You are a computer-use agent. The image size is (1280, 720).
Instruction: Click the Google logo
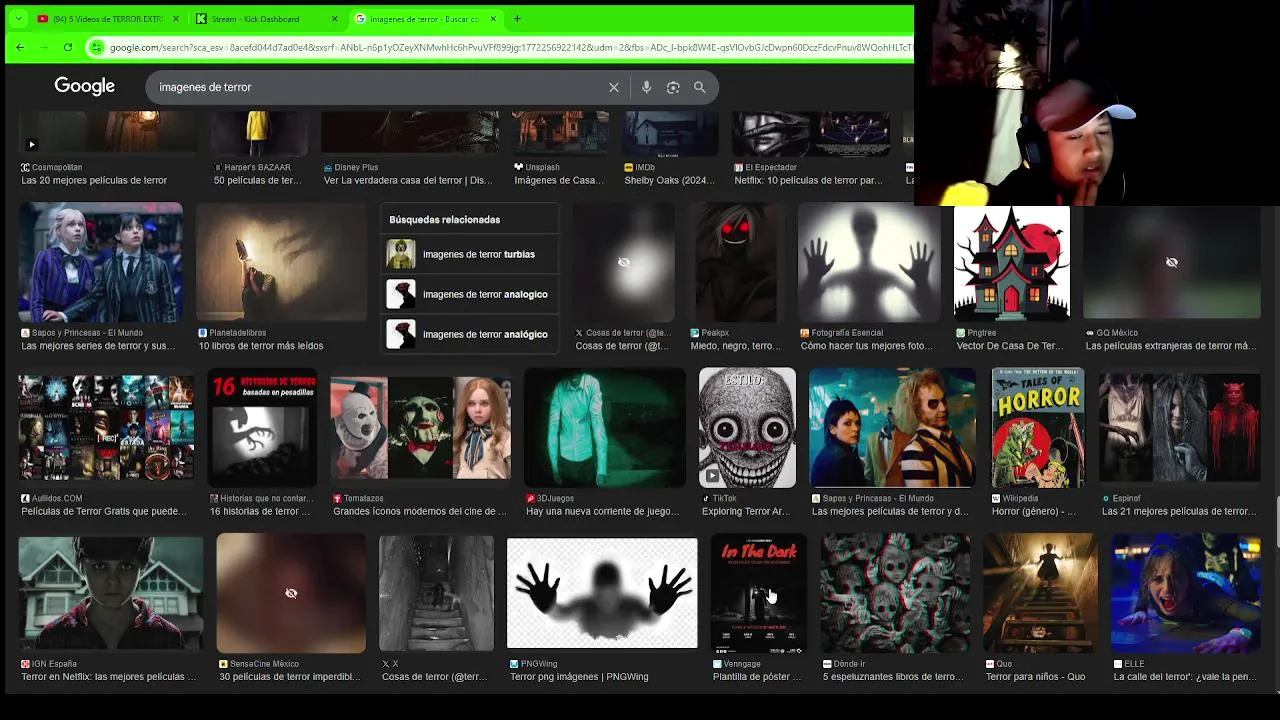point(85,87)
